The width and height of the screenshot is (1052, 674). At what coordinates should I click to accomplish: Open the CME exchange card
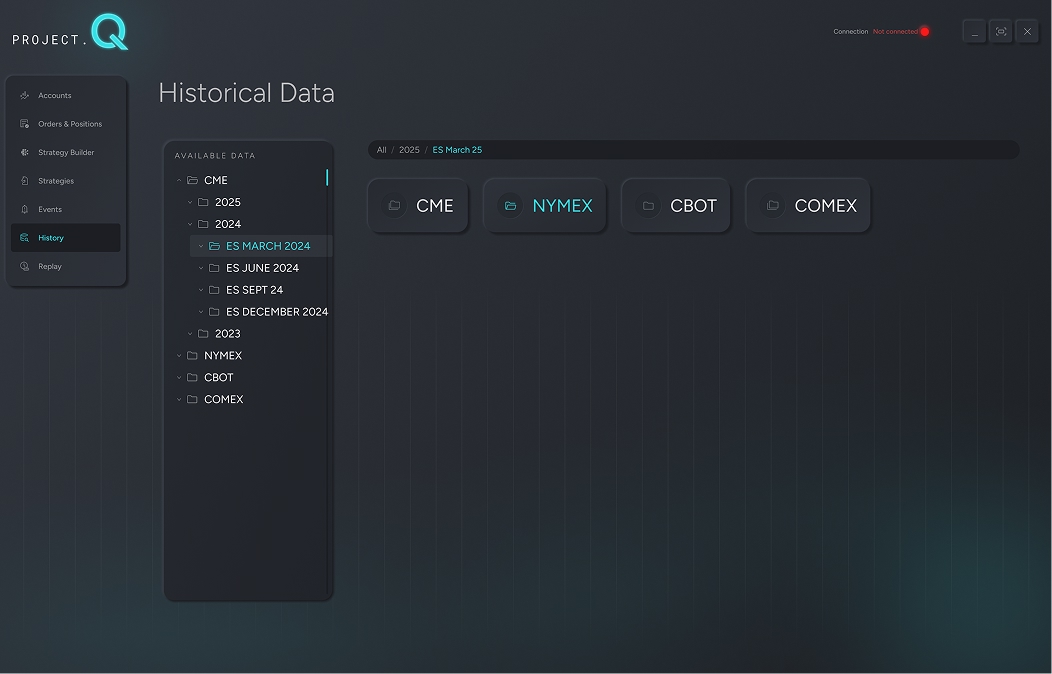click(x=418, y=205)
